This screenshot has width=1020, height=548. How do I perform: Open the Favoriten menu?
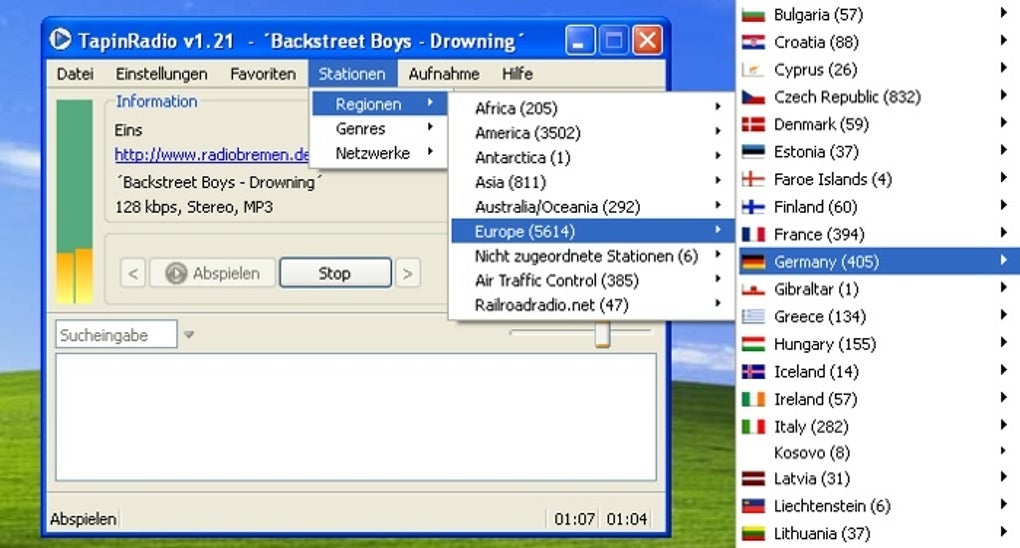[263, 74]
